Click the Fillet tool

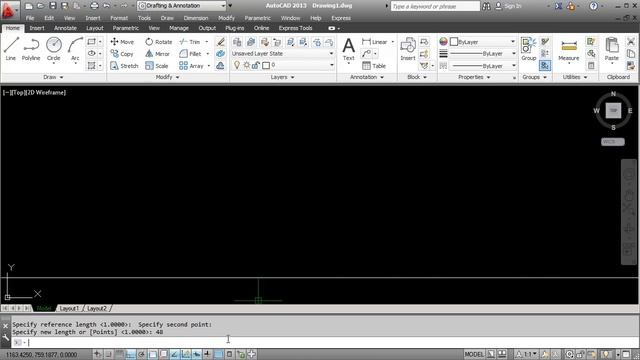click(191, 54)
